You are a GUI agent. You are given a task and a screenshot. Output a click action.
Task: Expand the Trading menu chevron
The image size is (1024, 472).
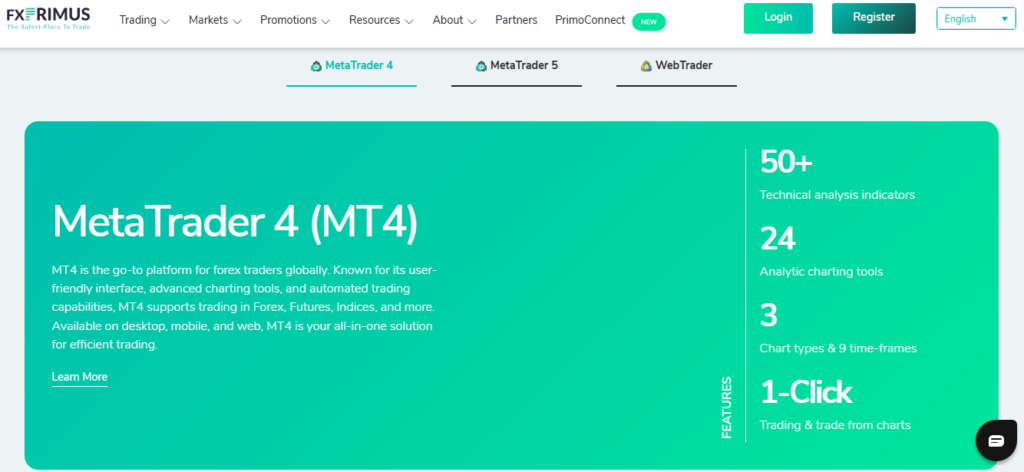click(165, 22)
